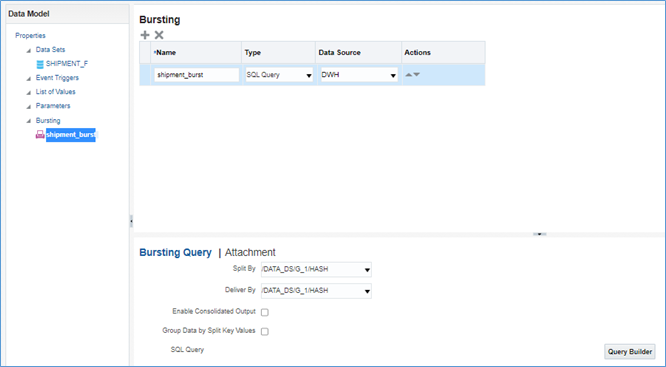Select shipment_burst under Bursting in tree

point(71,135)
